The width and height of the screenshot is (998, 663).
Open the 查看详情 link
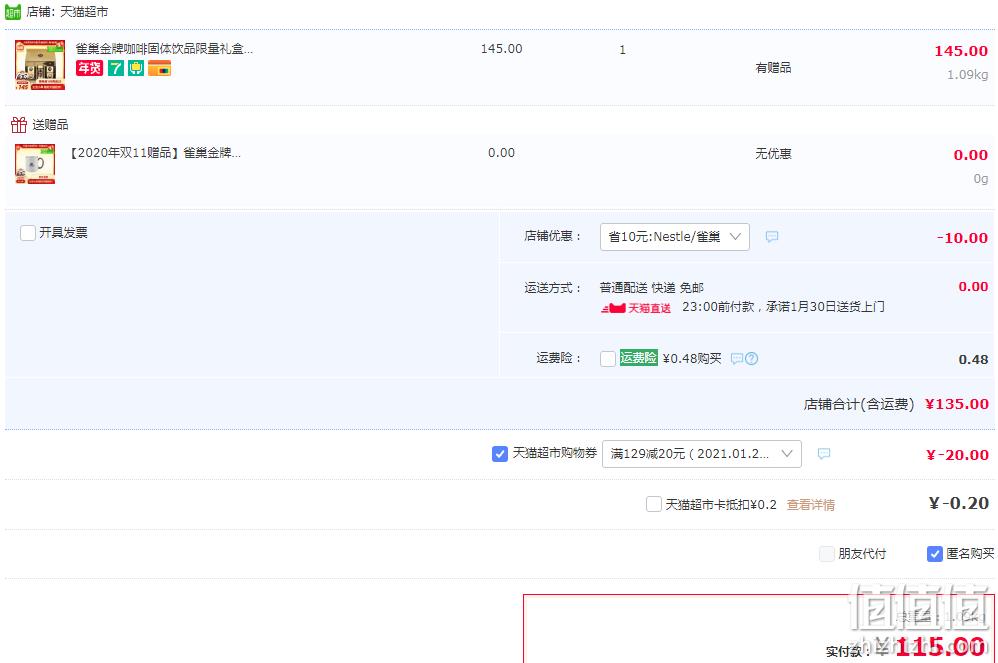(x=810, y=505)
